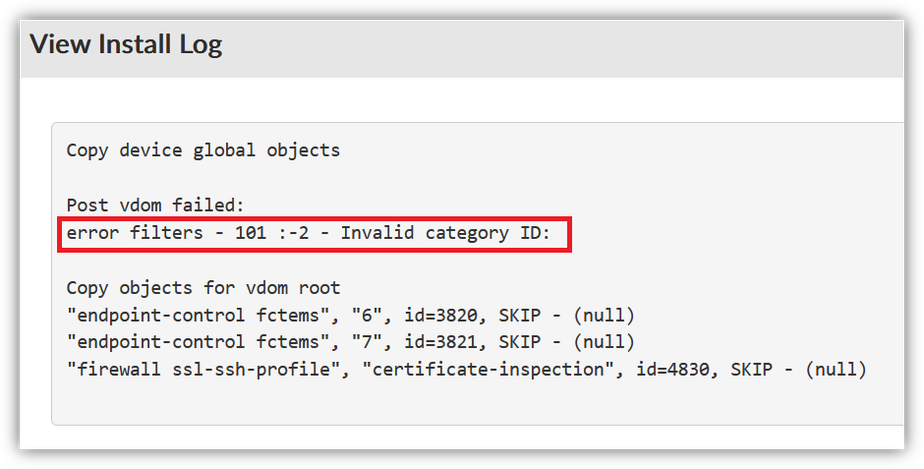Click the red-highlighted error filters line
Viewport: 924px width, 469px height.
pos(315,233)
